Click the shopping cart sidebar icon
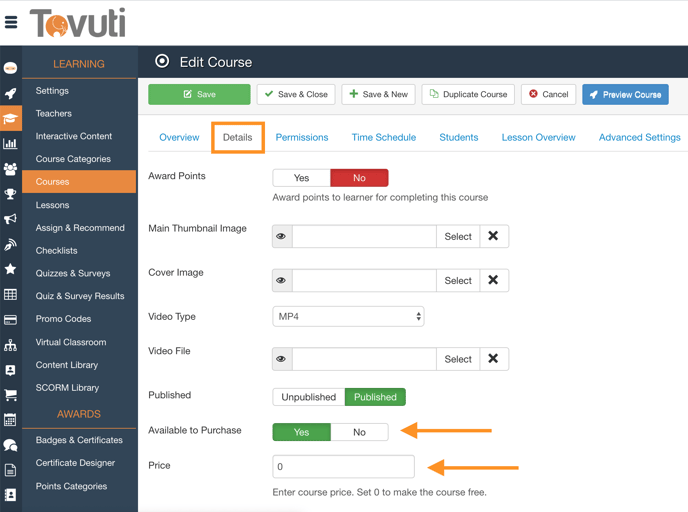This screenshot has height=512, width=688. (11, 395)
